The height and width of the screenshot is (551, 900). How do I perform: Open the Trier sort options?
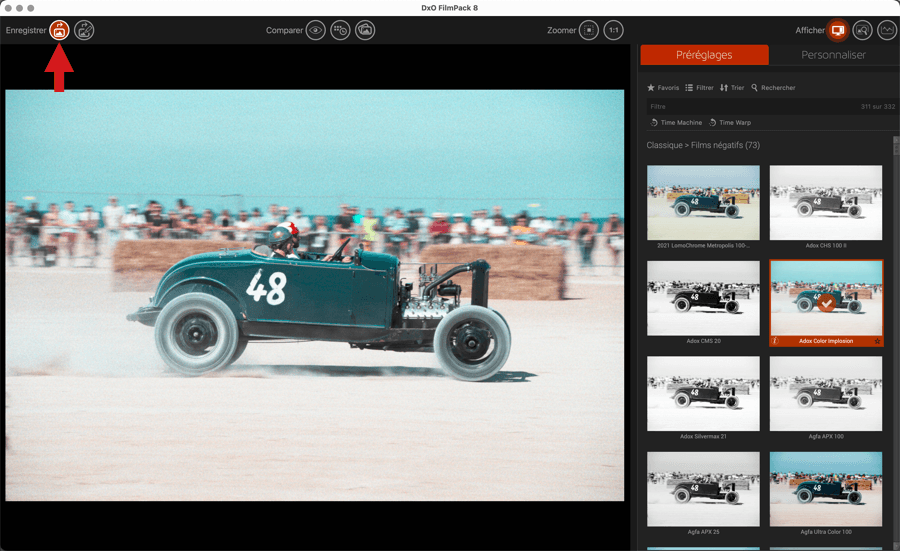[x=732, y=88]
